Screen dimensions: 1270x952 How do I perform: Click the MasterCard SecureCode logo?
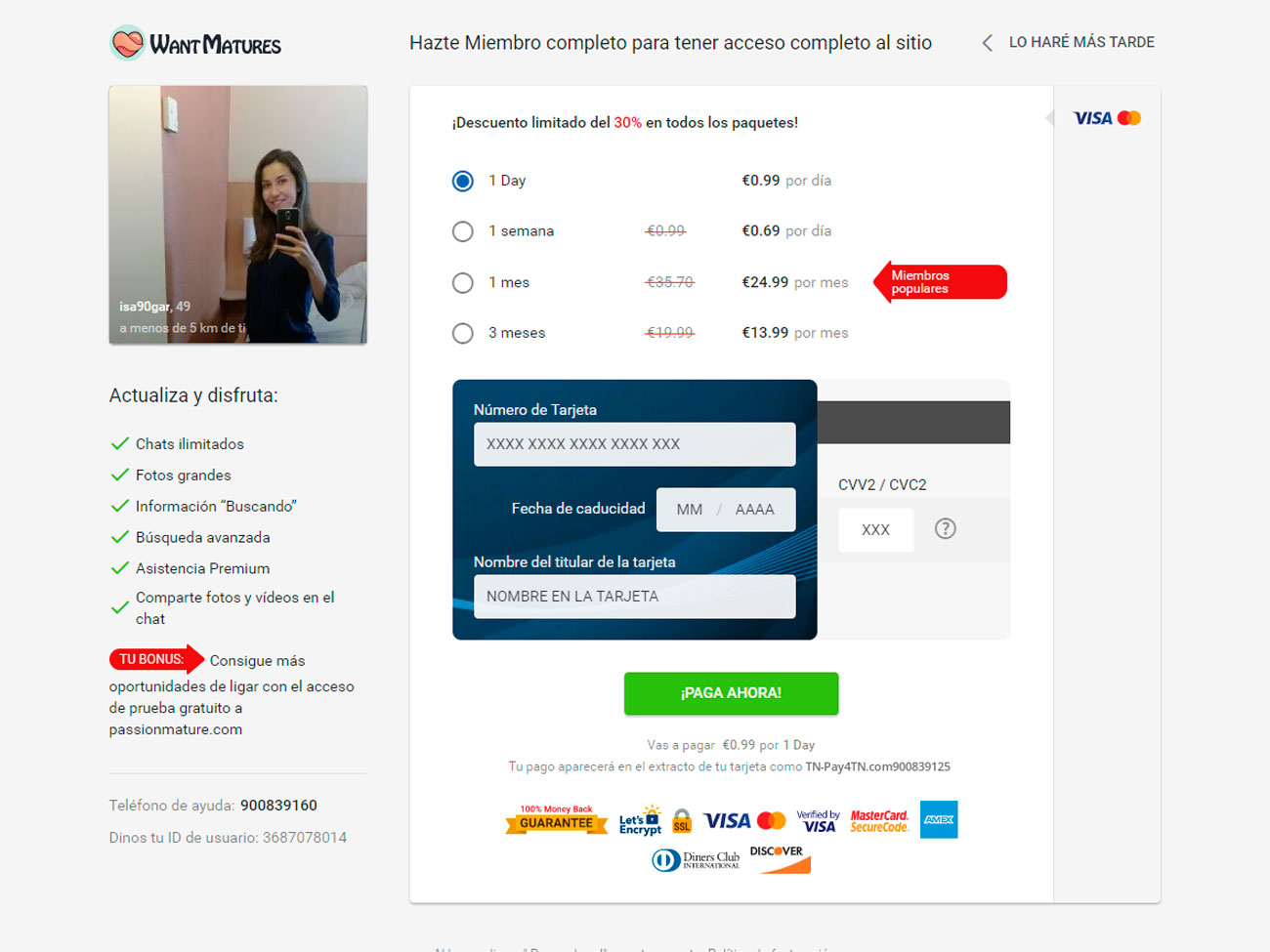[879, 820]
